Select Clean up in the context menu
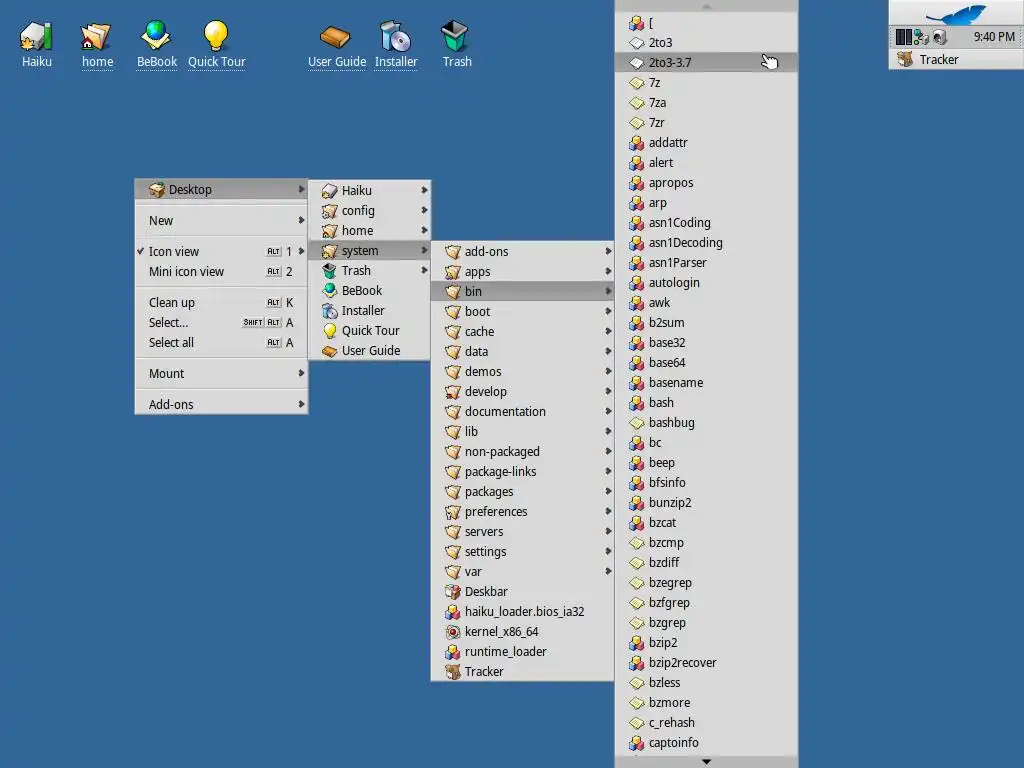 (x=221, y=302)
